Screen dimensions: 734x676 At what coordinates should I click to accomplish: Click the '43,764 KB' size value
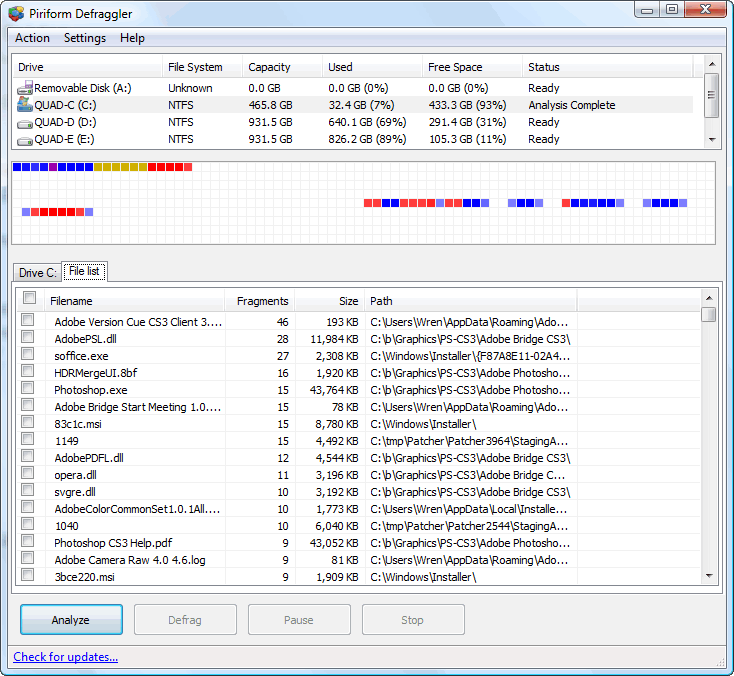click(x=334, y=390)
